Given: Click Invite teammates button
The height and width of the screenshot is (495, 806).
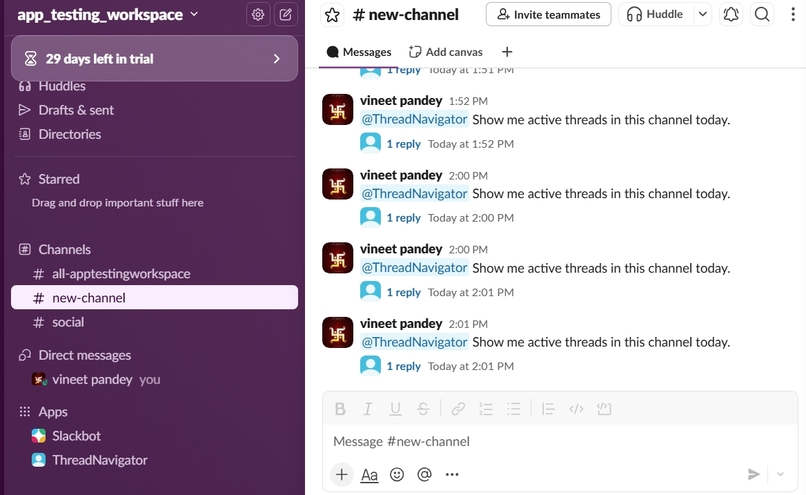Looking at the screenshot, I should click(548, 14).
